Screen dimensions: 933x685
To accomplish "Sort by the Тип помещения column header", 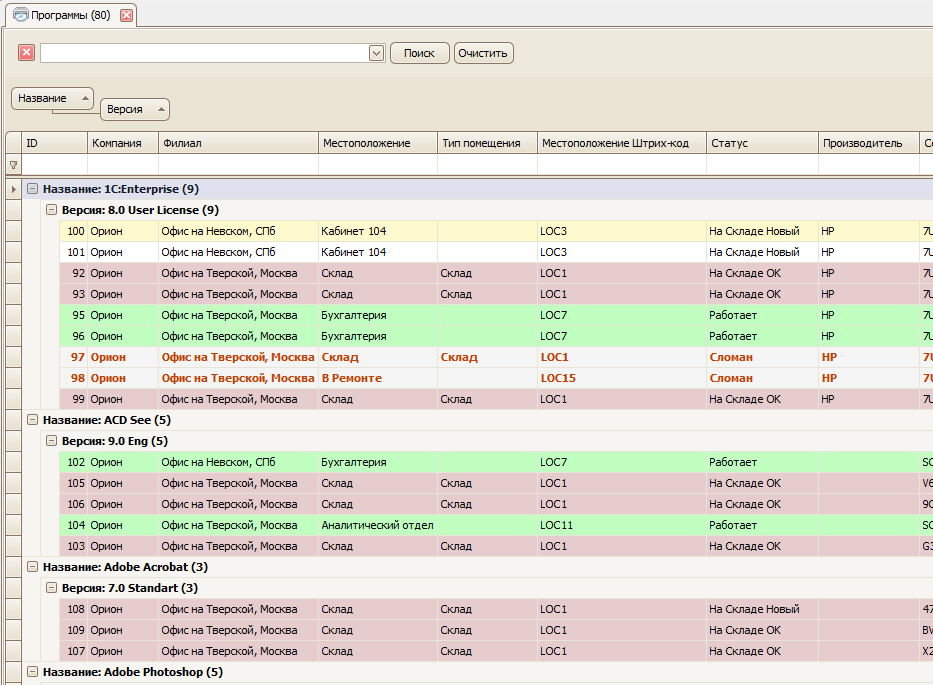I will pos(487,143).
